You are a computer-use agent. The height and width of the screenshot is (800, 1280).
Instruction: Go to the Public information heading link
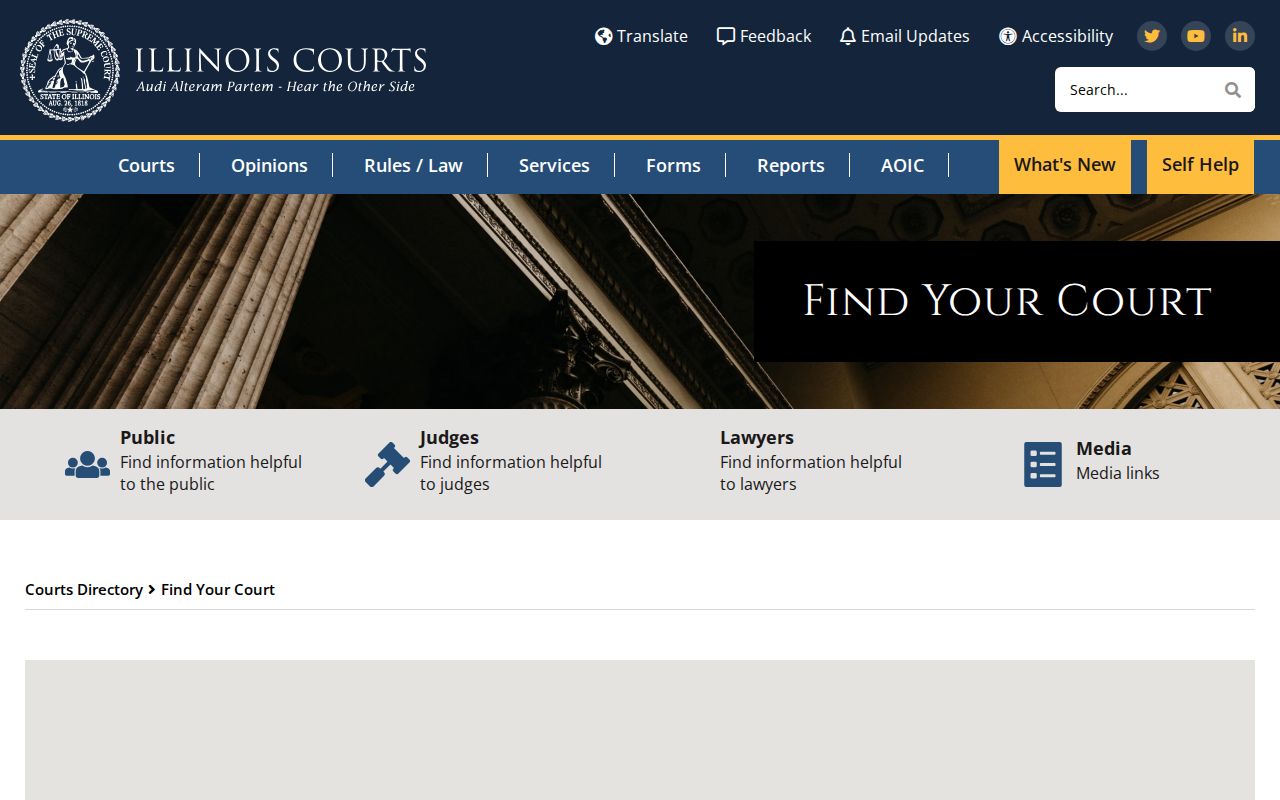tap(147, 437)
